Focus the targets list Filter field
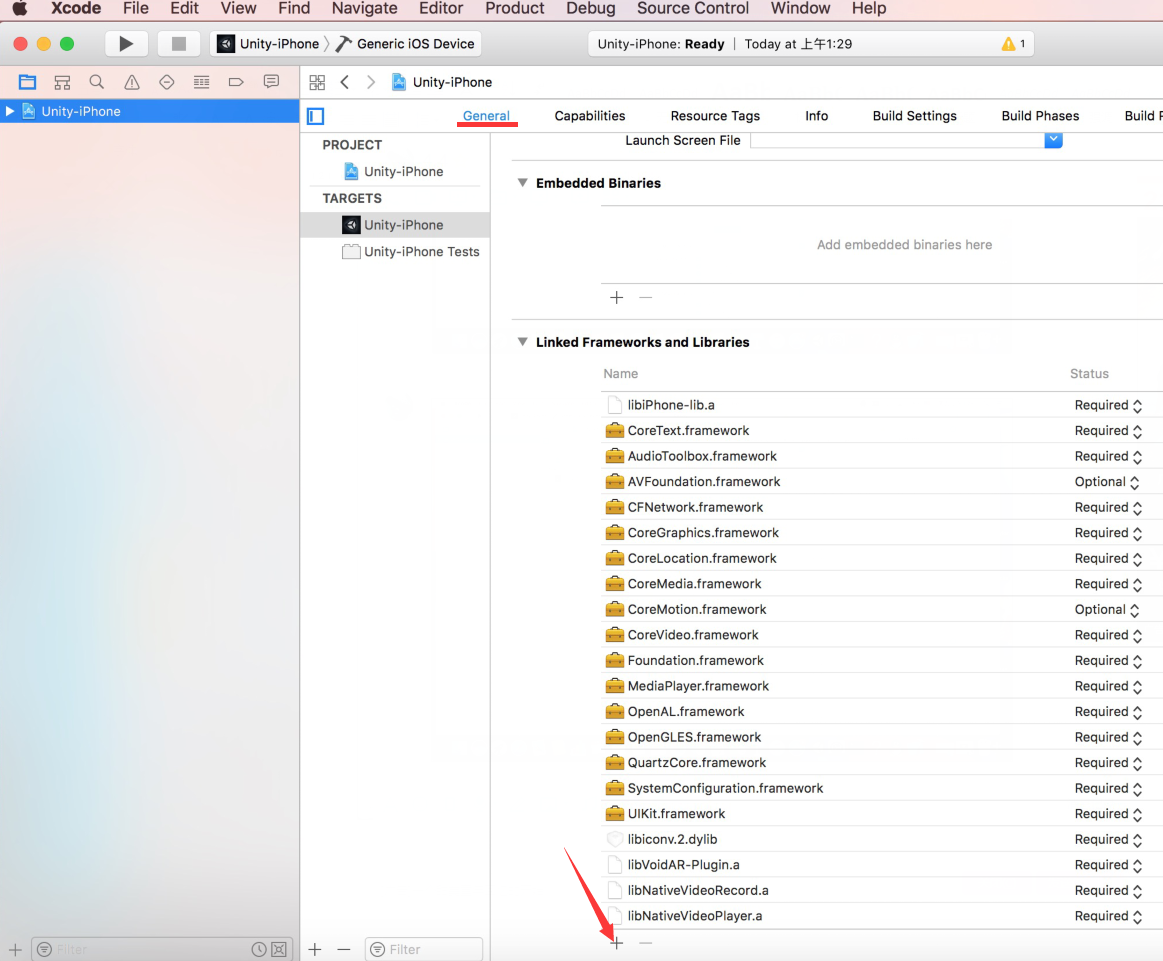Screen dimensions: 1163x961 point(424,949)
